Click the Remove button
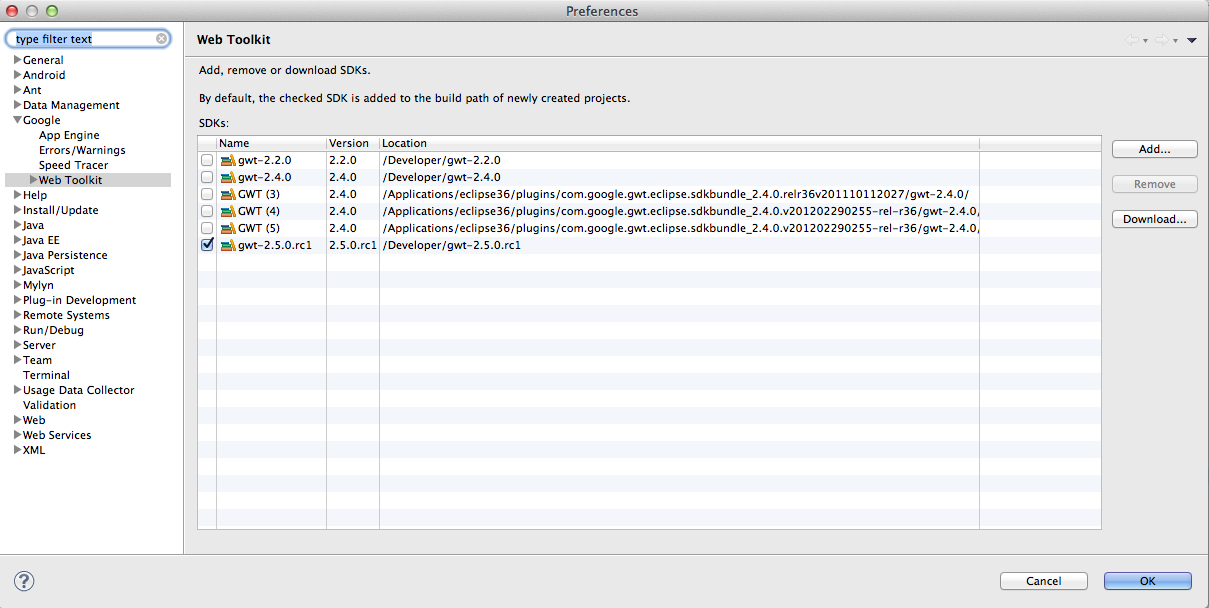The height and width of the screenshot is (608, 1209). (1155, 184)
